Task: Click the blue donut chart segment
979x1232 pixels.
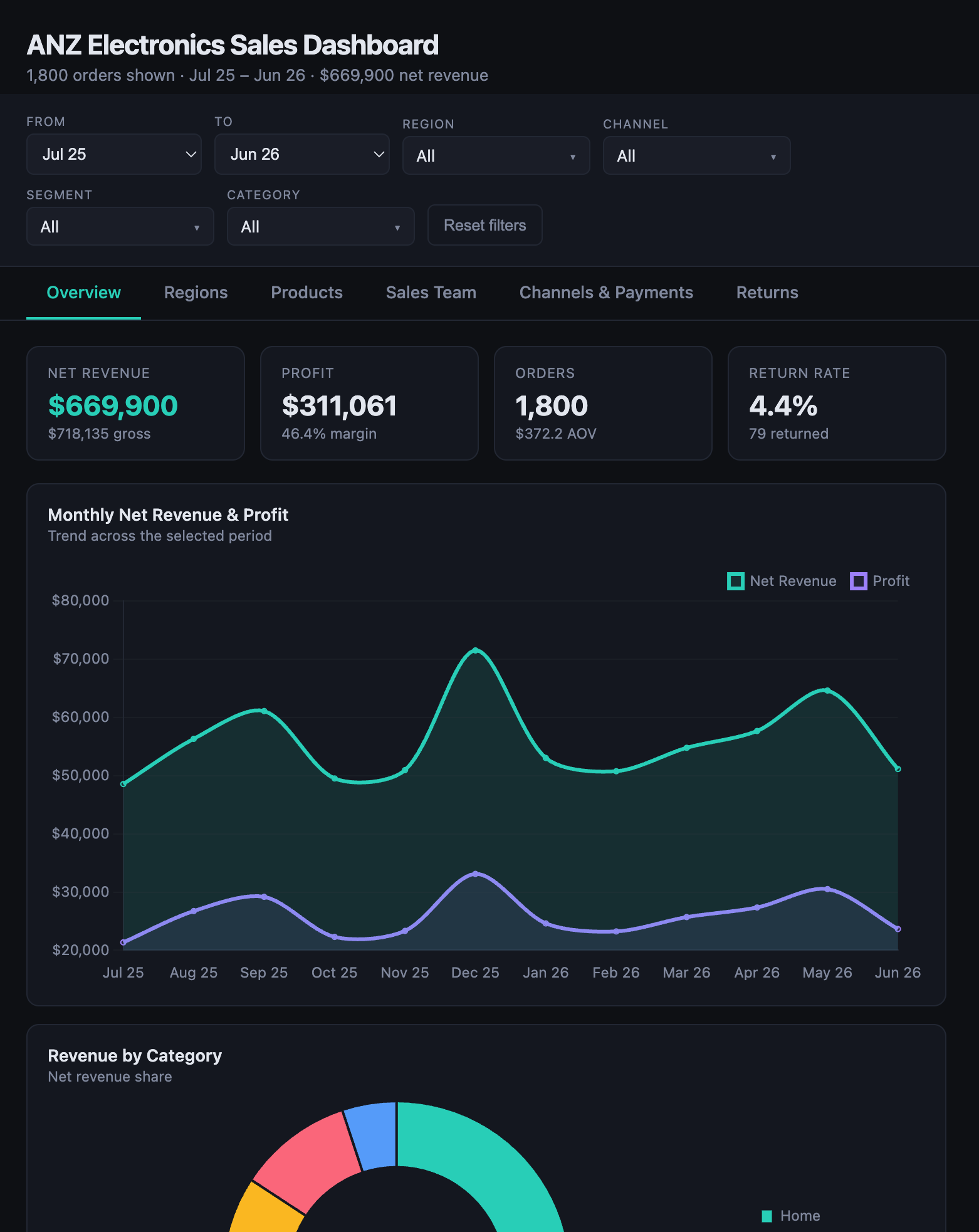Action: pos(375,1135)
